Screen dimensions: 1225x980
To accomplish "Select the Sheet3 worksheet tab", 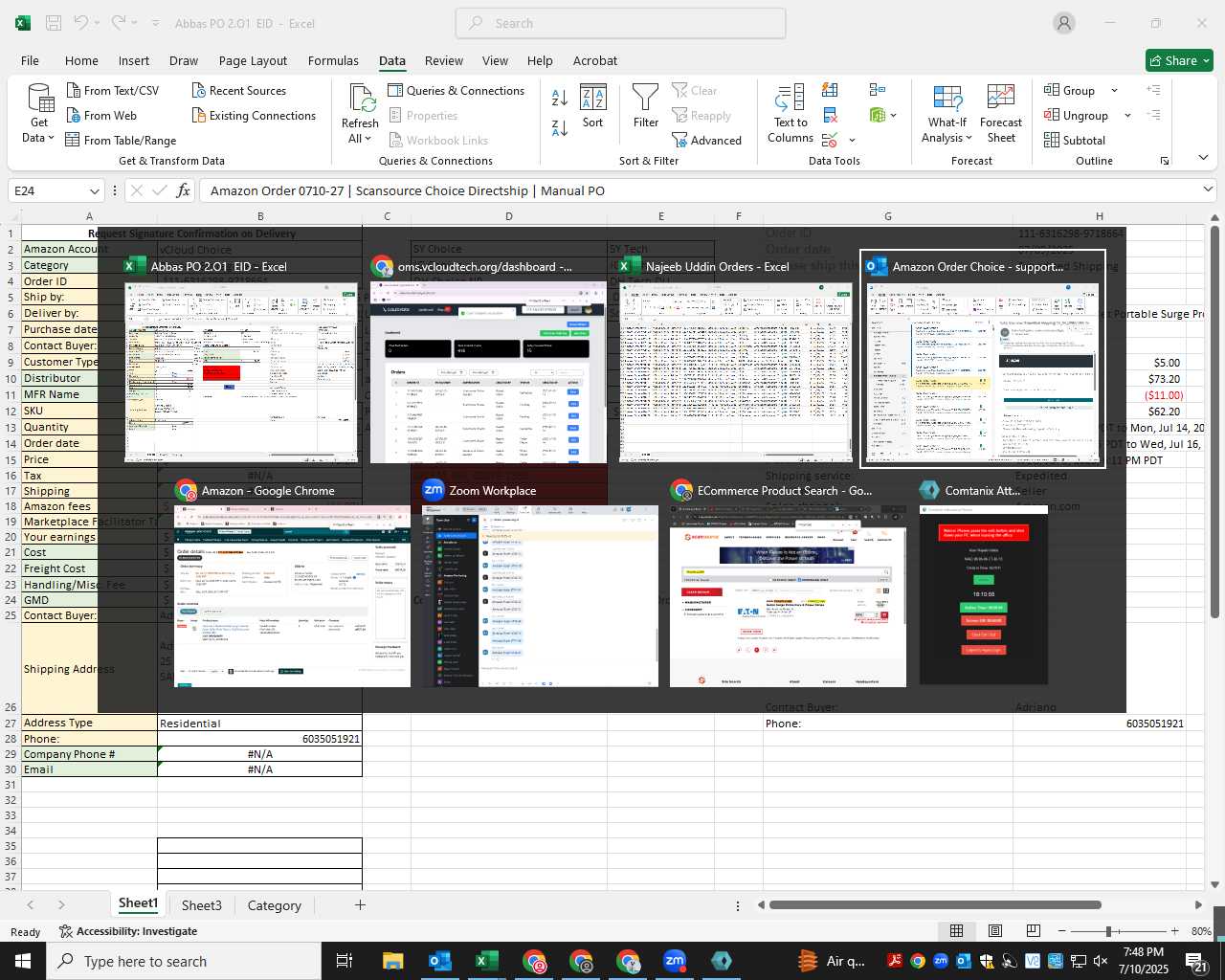I will (201, 904).
